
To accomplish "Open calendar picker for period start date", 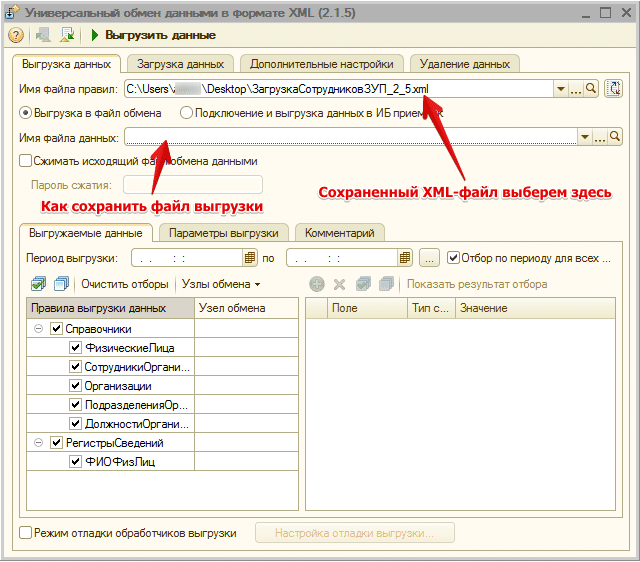I will click(251, 258).
